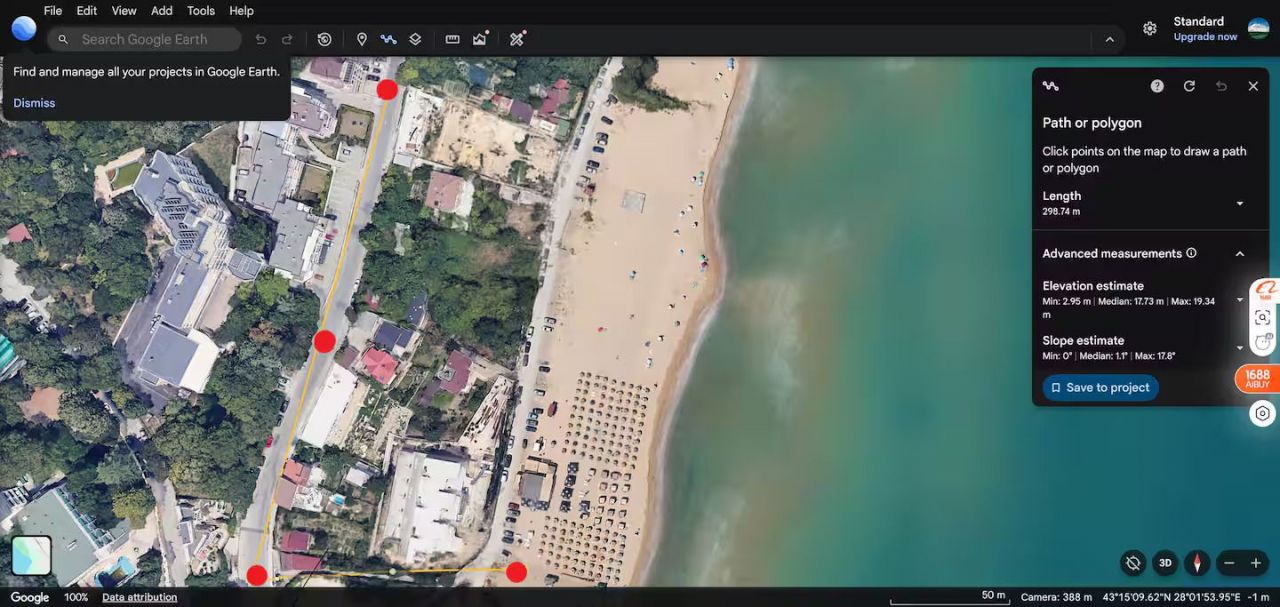This screenshot has width=1280, height=607.
Task: Click the help question mark in path panel
Action: tap(1157, 86)
